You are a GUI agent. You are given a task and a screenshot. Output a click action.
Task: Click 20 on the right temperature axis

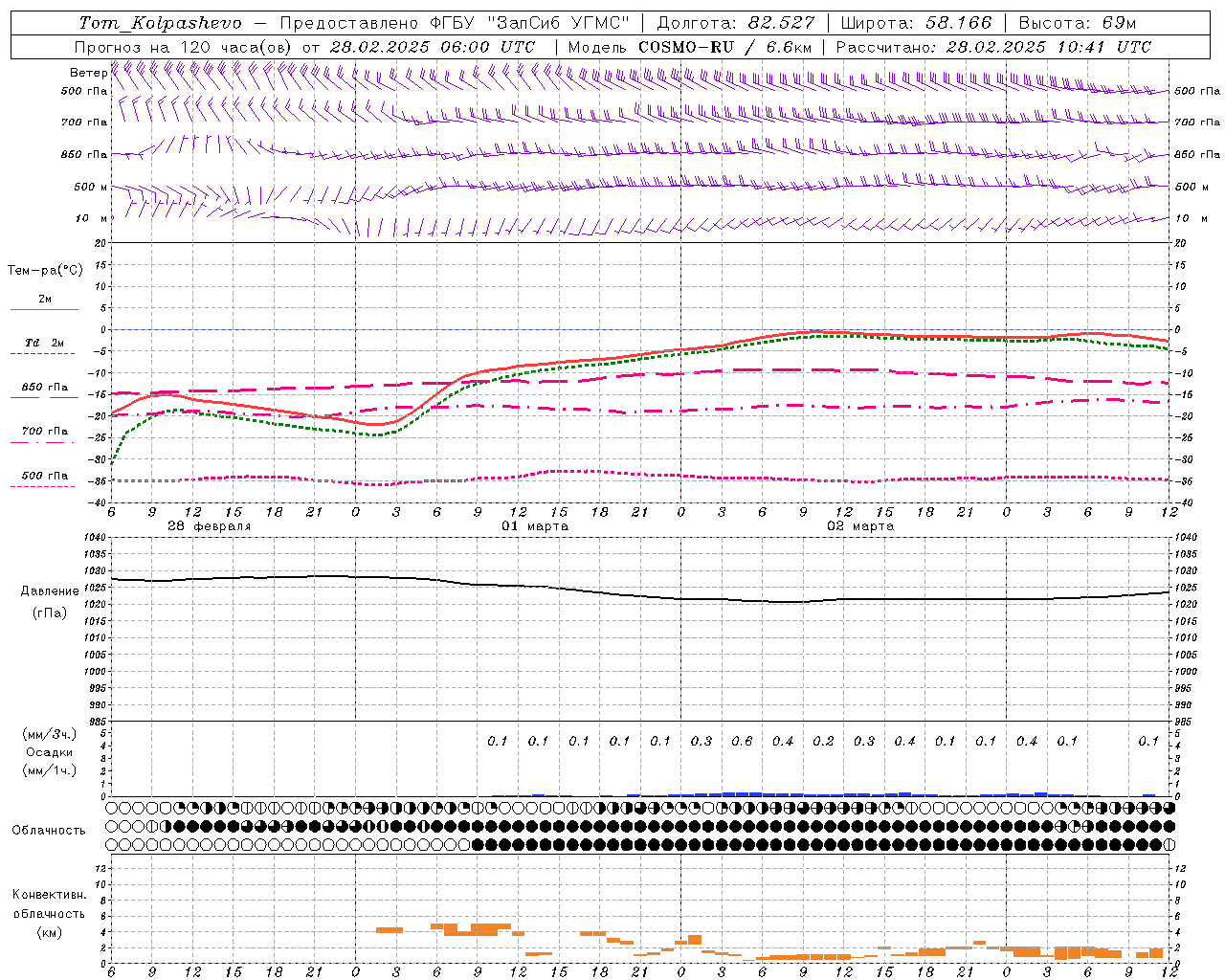[1181, 243]
